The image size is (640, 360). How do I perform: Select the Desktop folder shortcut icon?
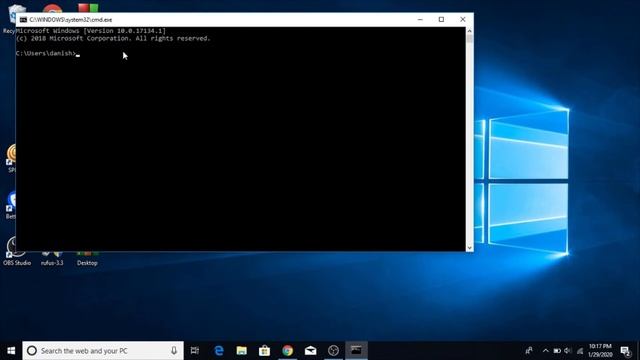[87, 258]
